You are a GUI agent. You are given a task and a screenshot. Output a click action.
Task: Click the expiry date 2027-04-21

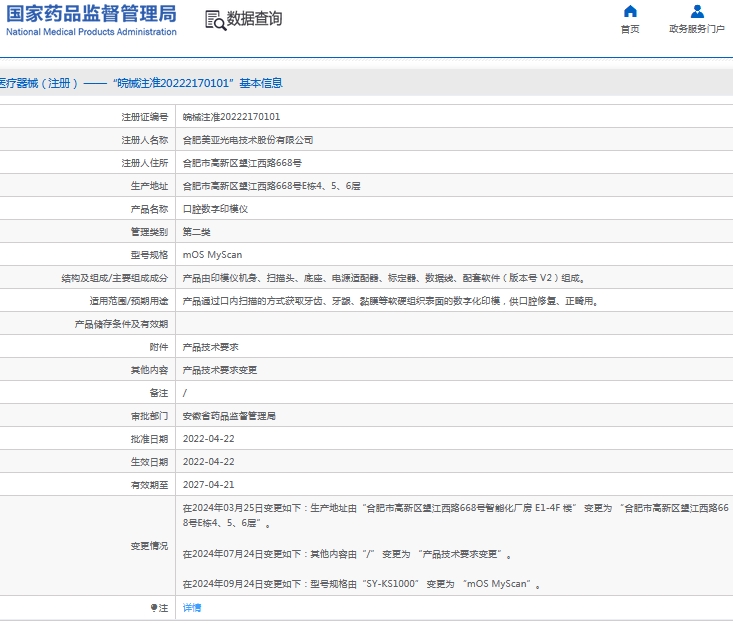pyautogui.click(x=208, y=485)
